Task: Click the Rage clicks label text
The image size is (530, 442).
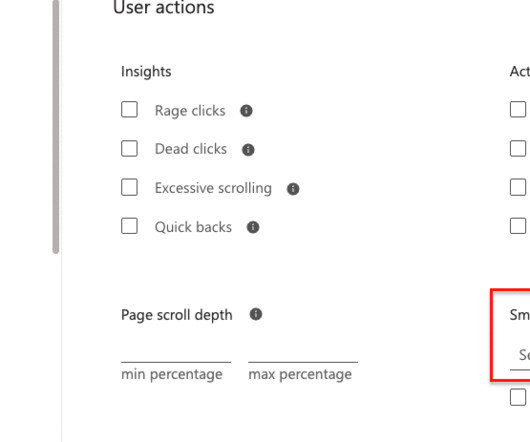Action: [x=190, y=110]
